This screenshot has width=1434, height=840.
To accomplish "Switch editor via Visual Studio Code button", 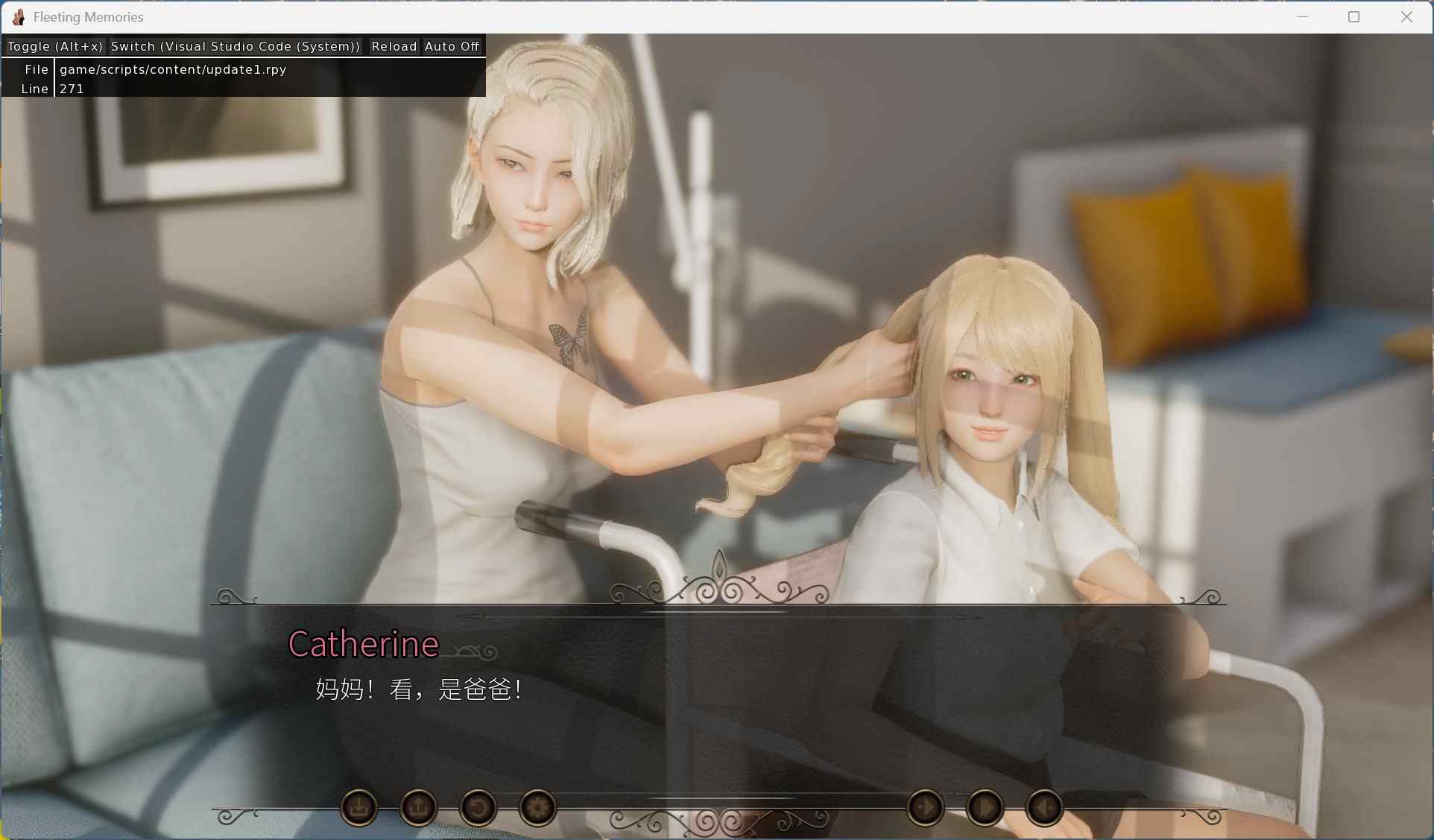I will coord(235,46).
